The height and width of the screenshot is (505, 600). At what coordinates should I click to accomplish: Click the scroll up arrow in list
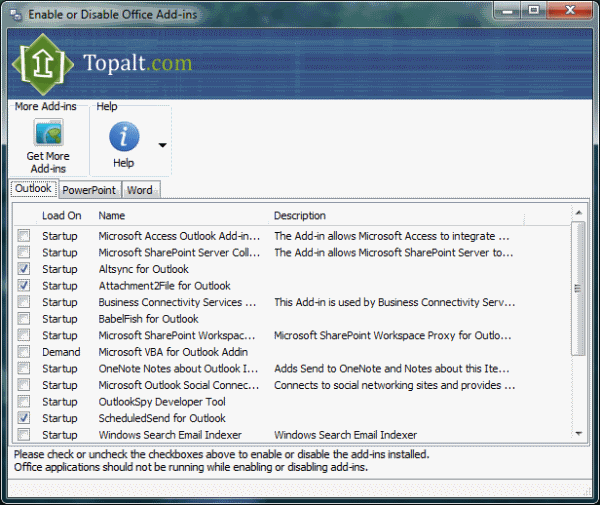pyautogui.click(x=579, y=212)
